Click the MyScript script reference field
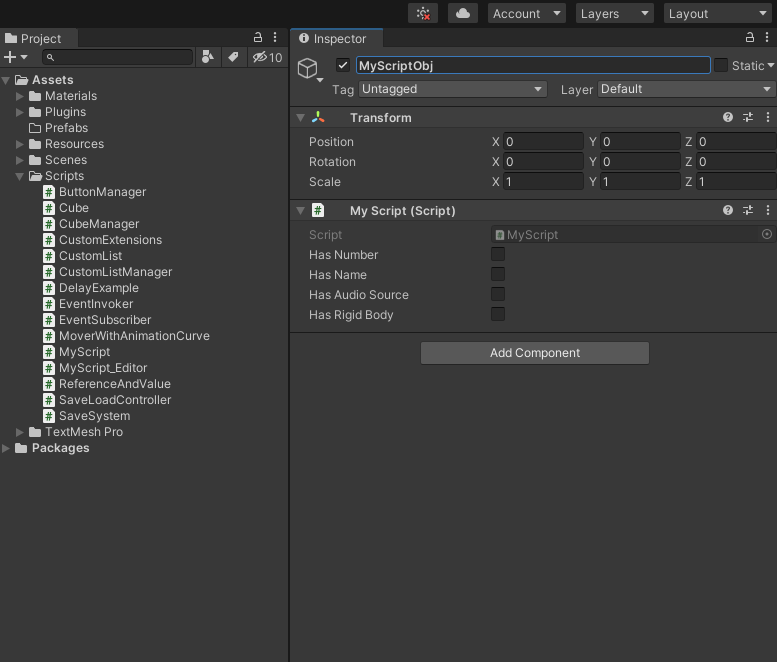This screenshot has height=662, width=777. click(626, 234)
